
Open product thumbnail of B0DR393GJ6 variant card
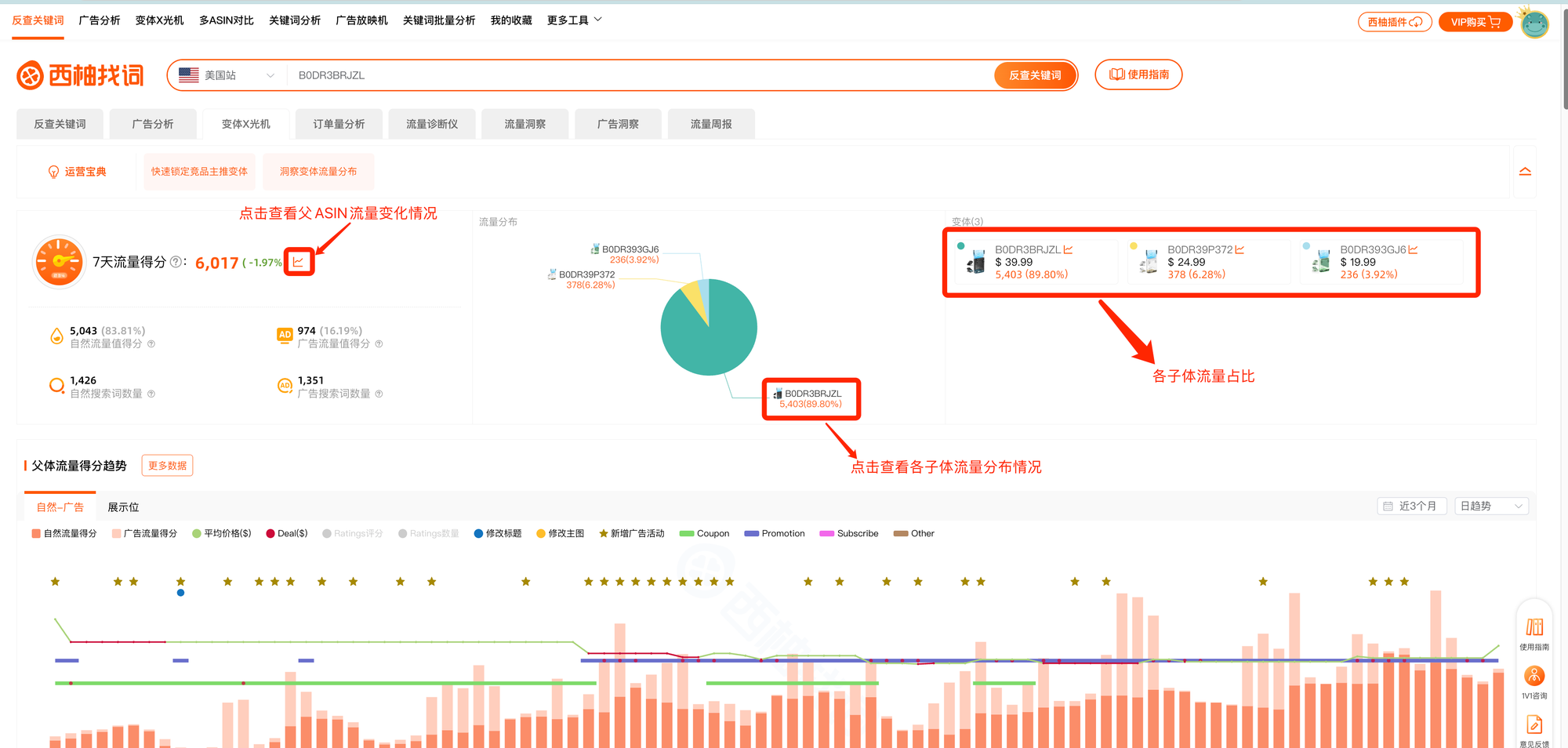1321,261
